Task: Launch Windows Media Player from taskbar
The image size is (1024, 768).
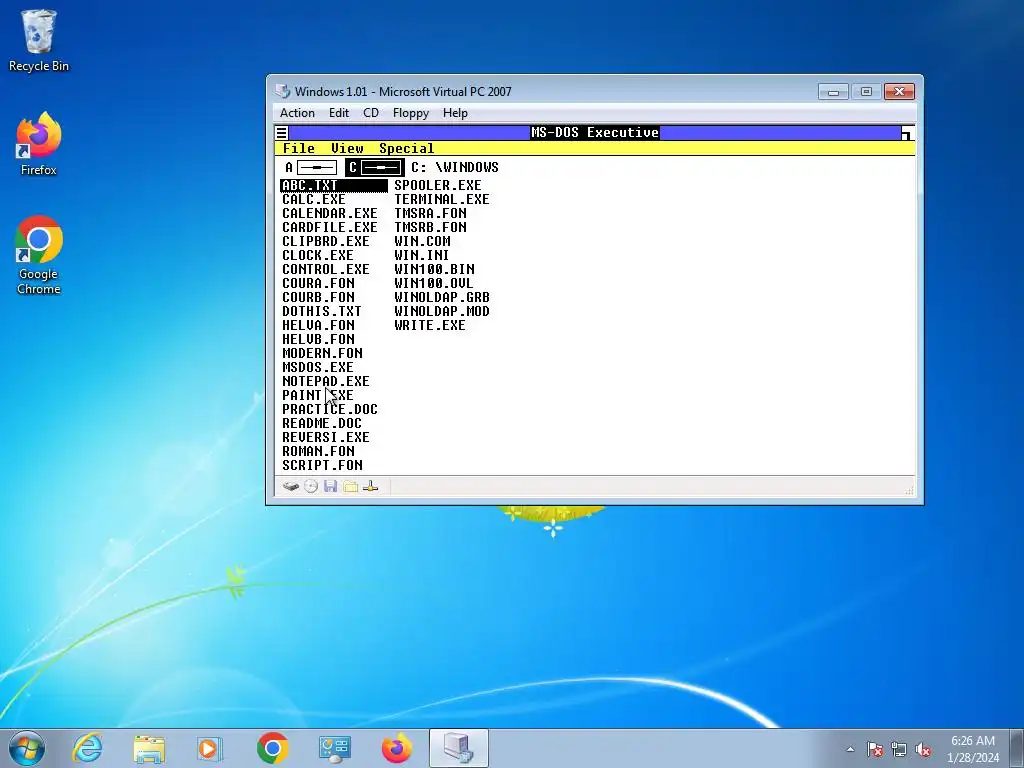Action: point(210,748)
